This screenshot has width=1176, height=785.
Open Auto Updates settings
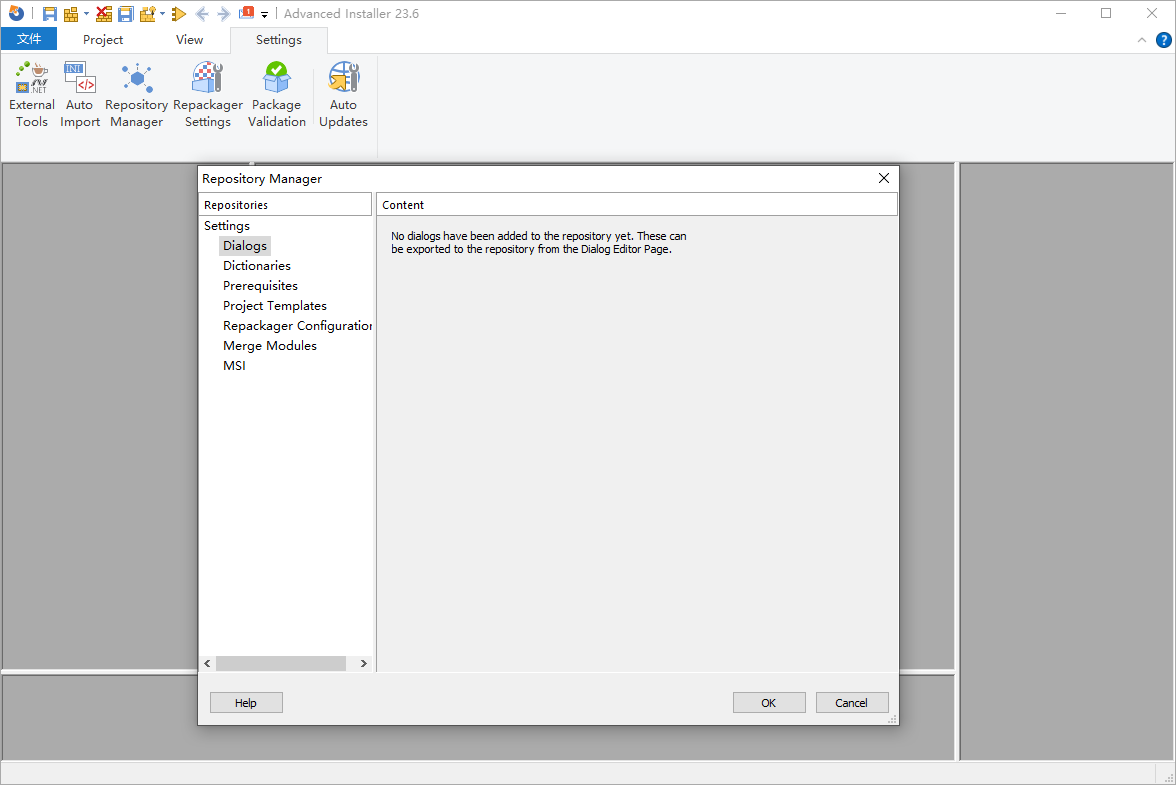click(x=343, y=95)
